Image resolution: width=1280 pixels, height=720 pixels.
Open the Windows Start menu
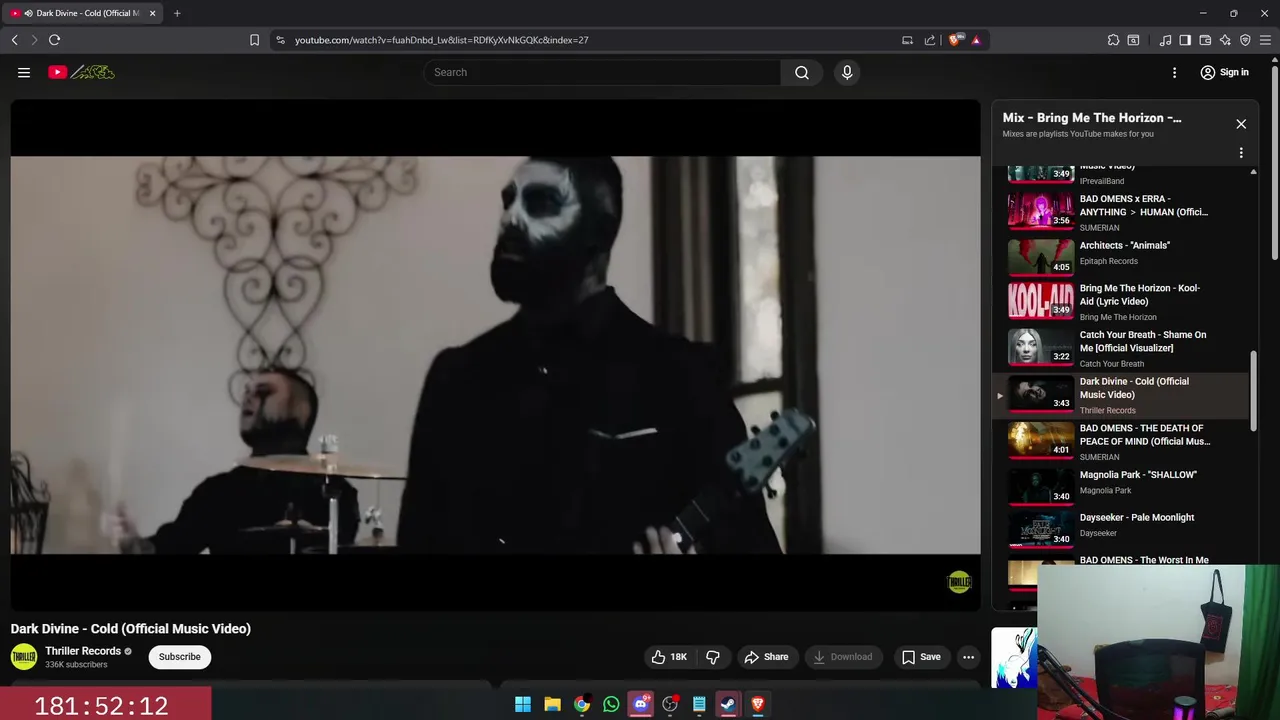coord(523,705)
